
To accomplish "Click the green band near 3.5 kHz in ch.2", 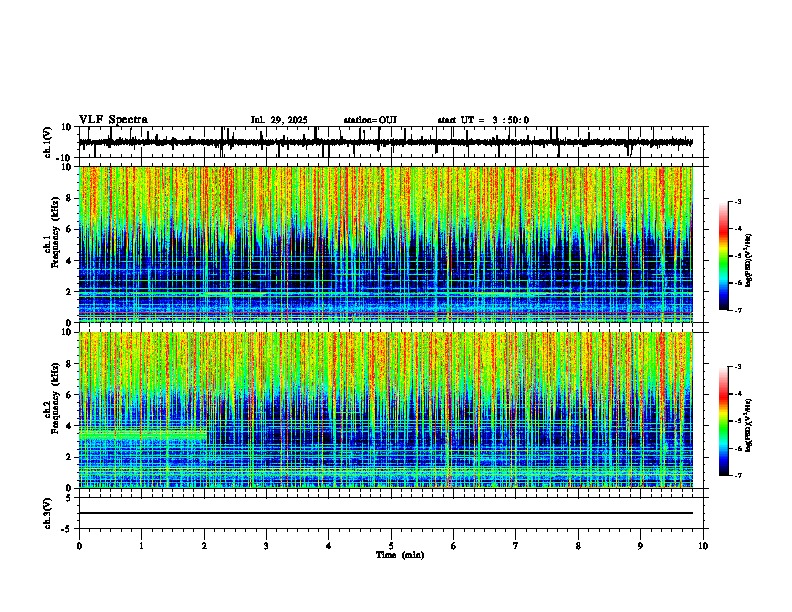I will (x=143, y=434).
